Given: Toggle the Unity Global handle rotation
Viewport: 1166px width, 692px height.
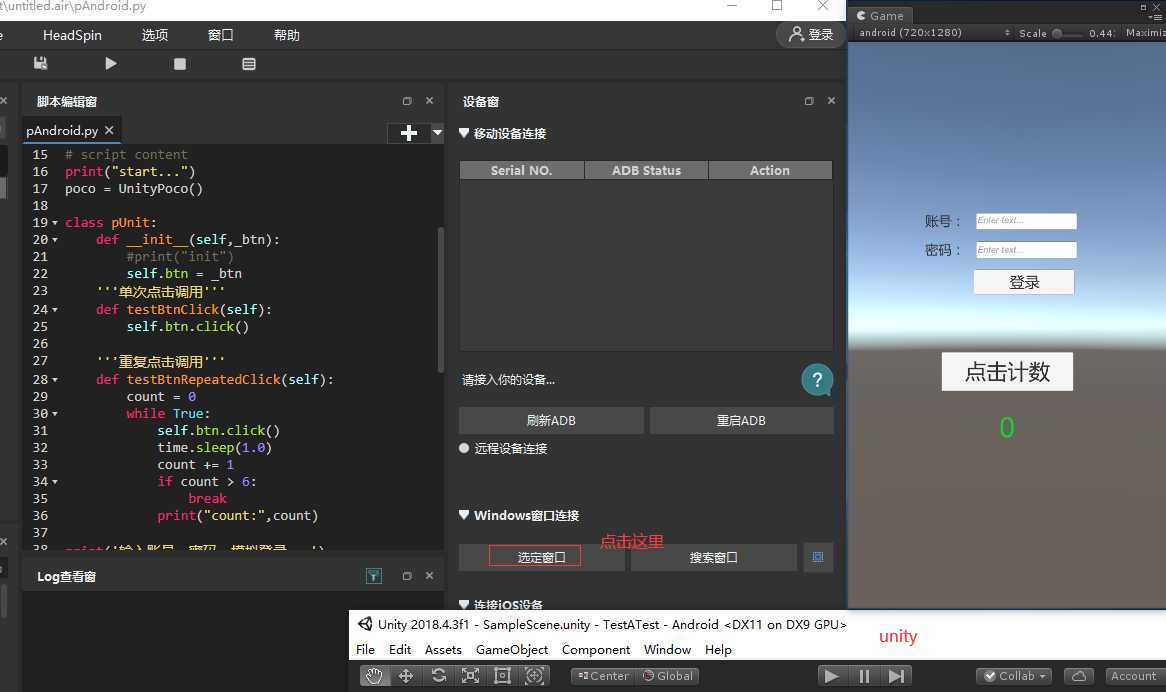Looking at the screenshot, I should coord(668,676).
